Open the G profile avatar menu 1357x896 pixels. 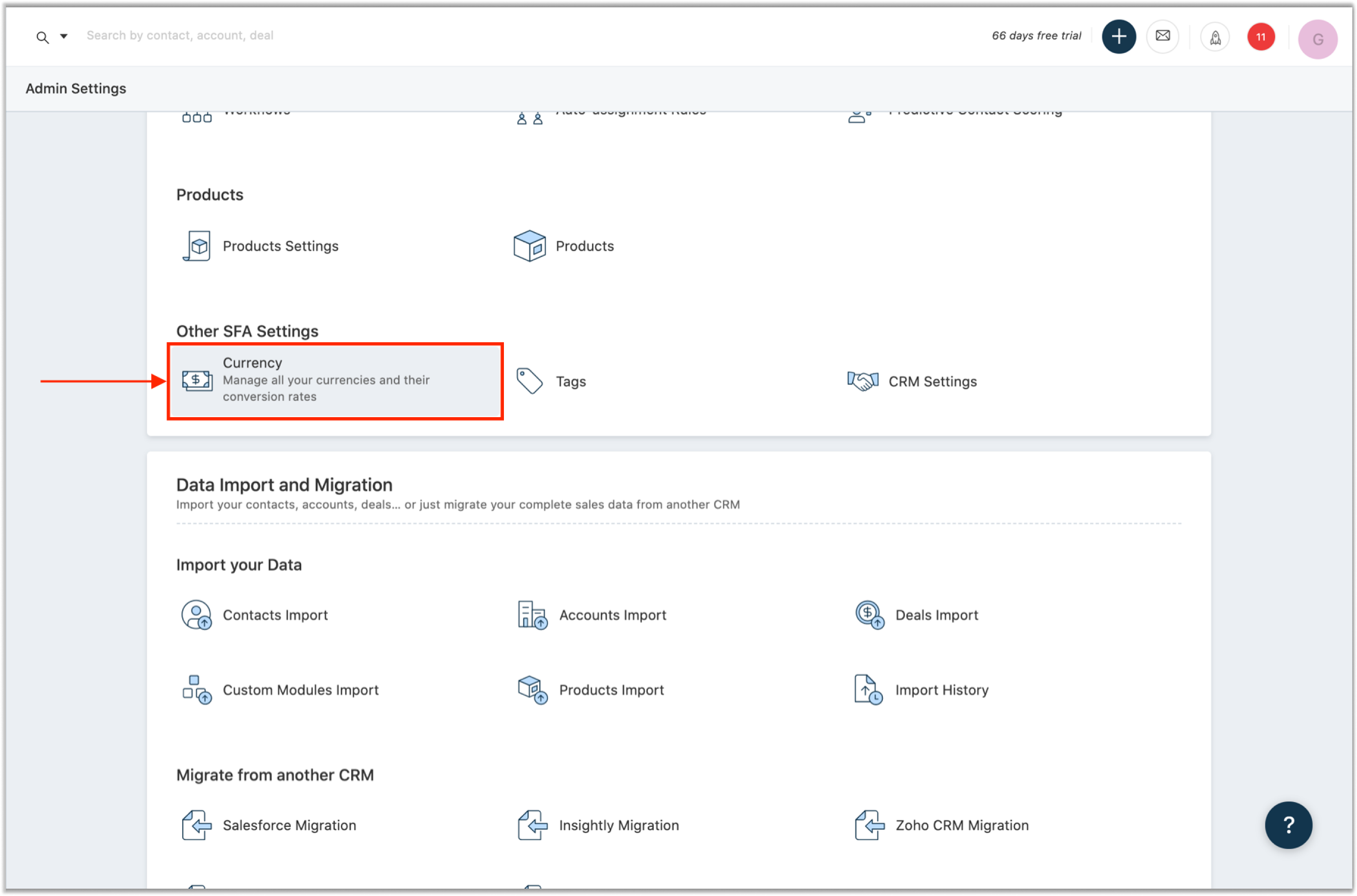tap(1317, 39)
